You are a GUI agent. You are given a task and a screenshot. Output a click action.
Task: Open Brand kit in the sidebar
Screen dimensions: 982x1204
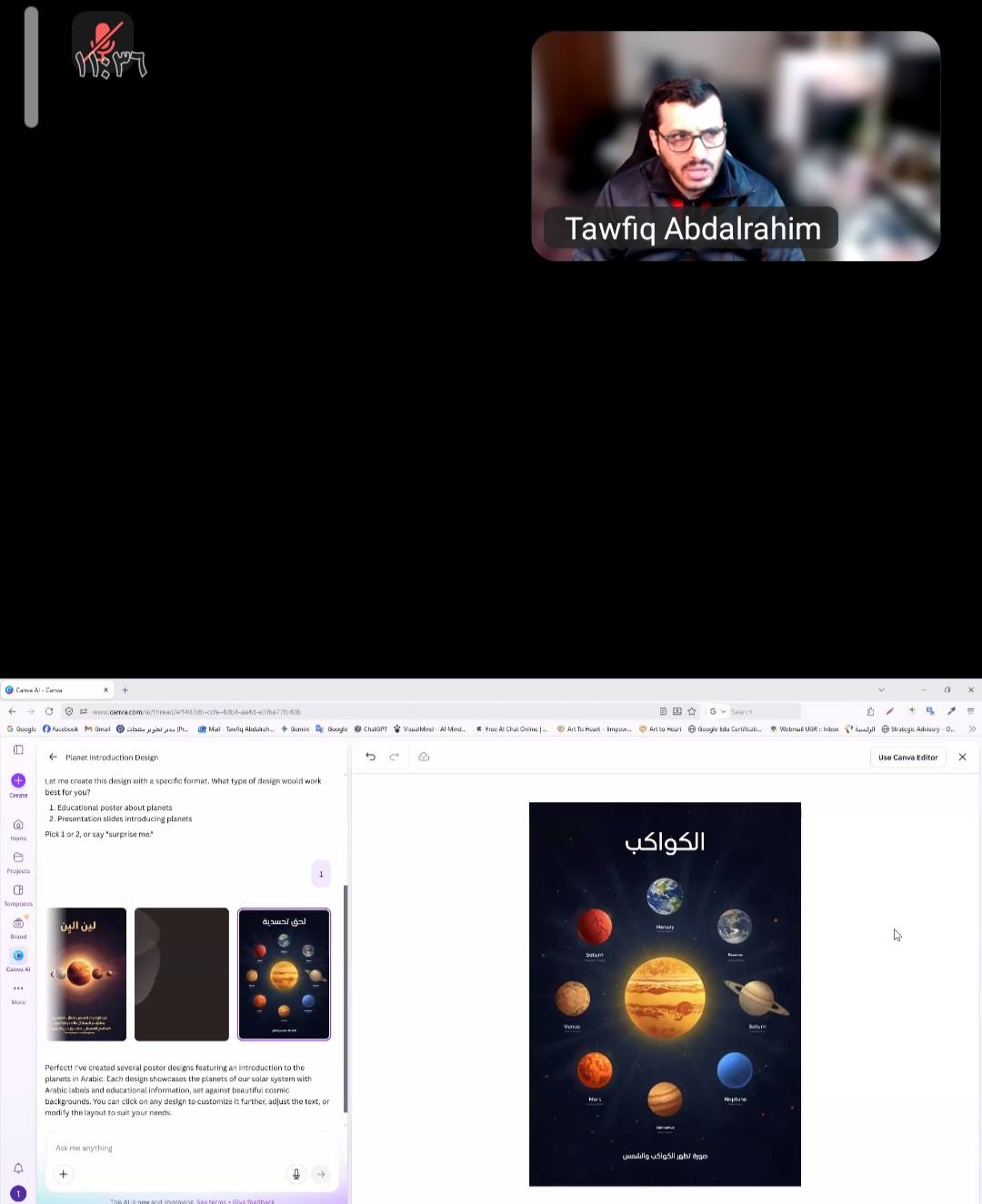(18, 924)
